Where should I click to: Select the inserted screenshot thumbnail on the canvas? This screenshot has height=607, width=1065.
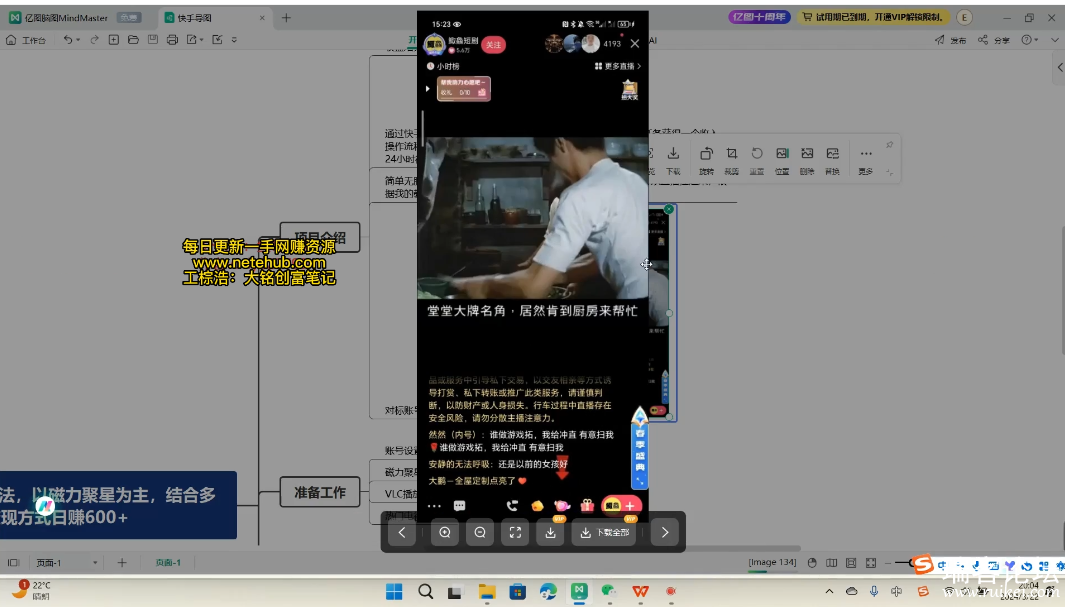coord(660,314)
